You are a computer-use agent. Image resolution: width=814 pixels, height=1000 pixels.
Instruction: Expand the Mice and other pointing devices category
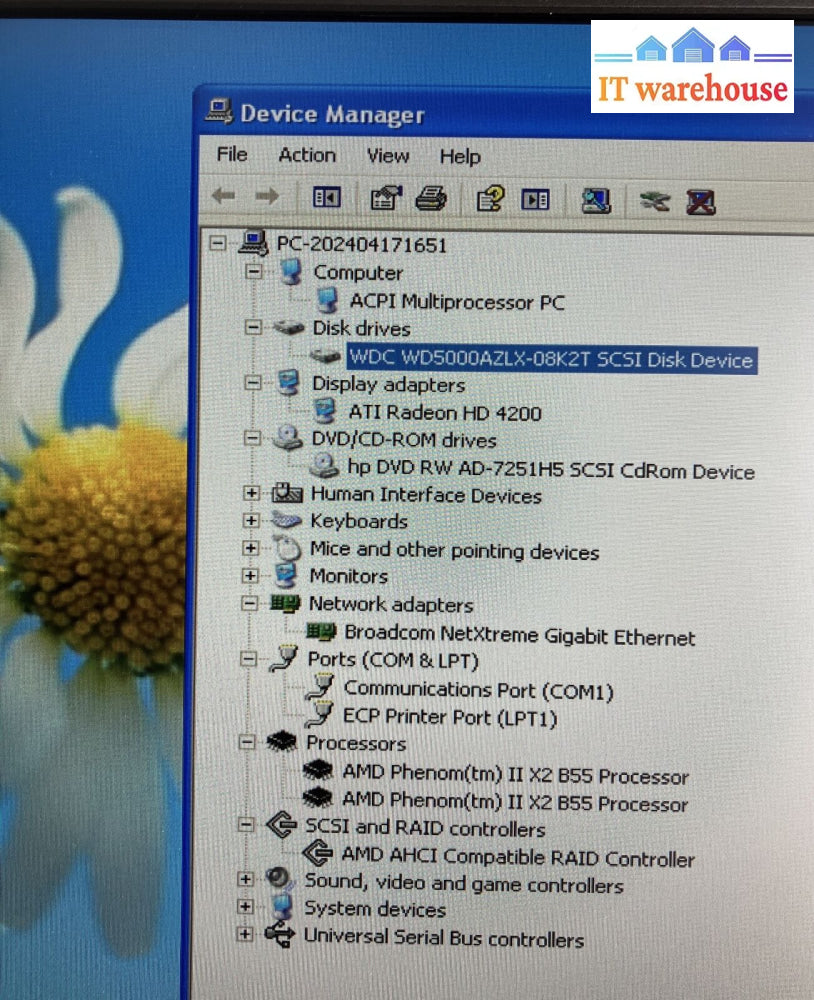pos(250,548)
